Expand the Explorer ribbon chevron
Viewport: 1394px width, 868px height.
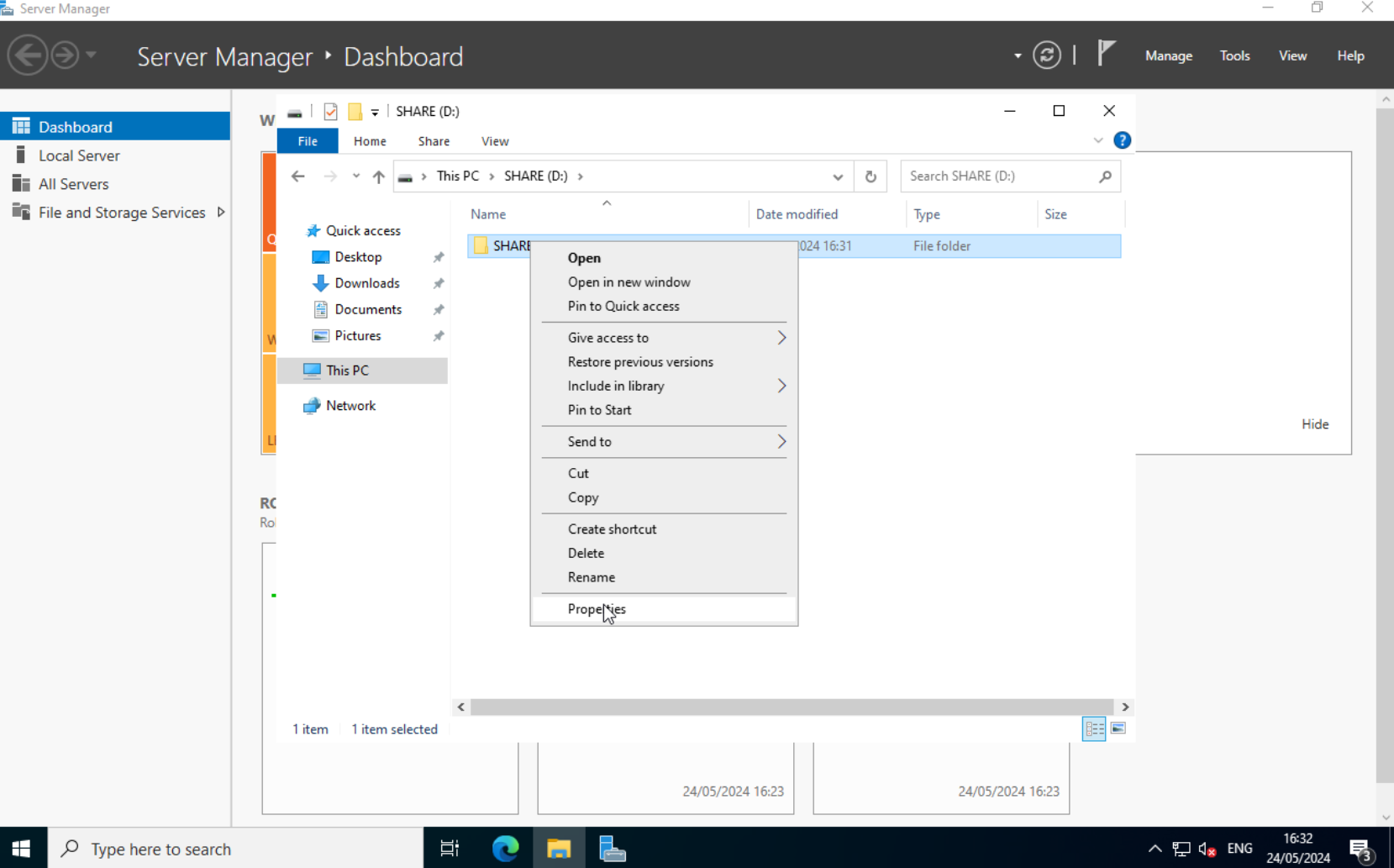[1097, 140]
